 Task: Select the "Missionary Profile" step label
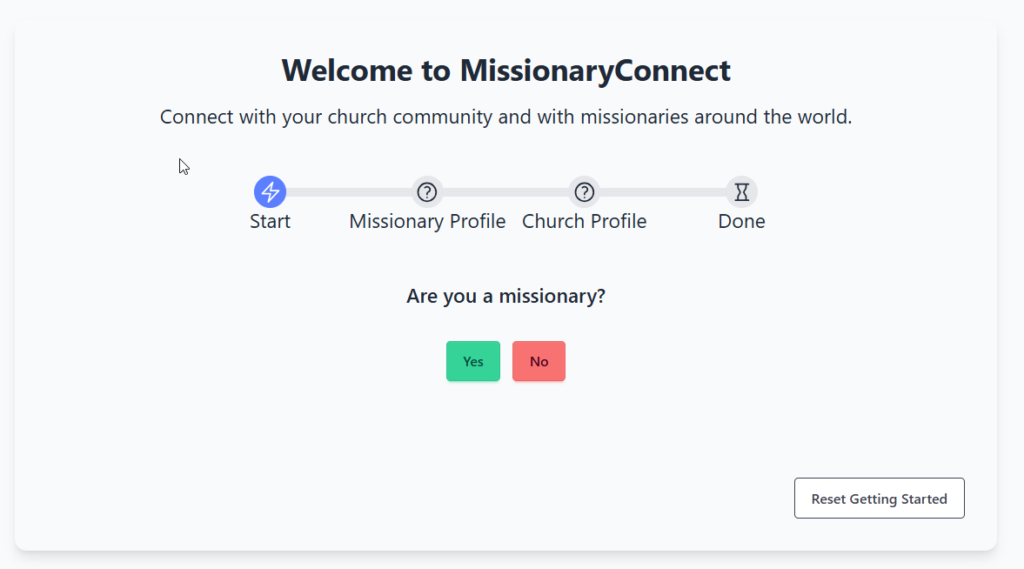[427, 221]
